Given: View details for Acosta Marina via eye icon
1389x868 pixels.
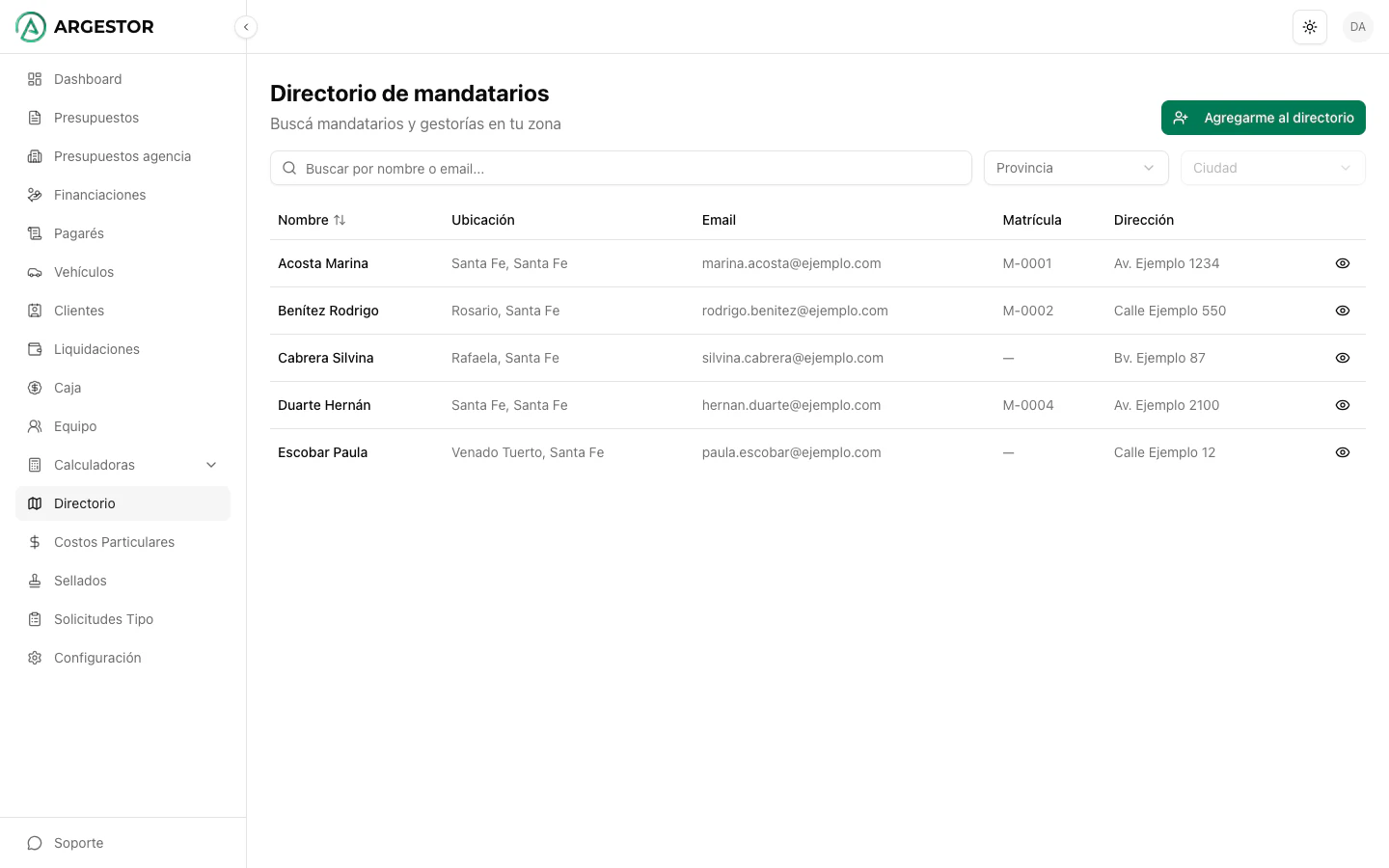Looking at the screenshot, I should [1343, 263].
